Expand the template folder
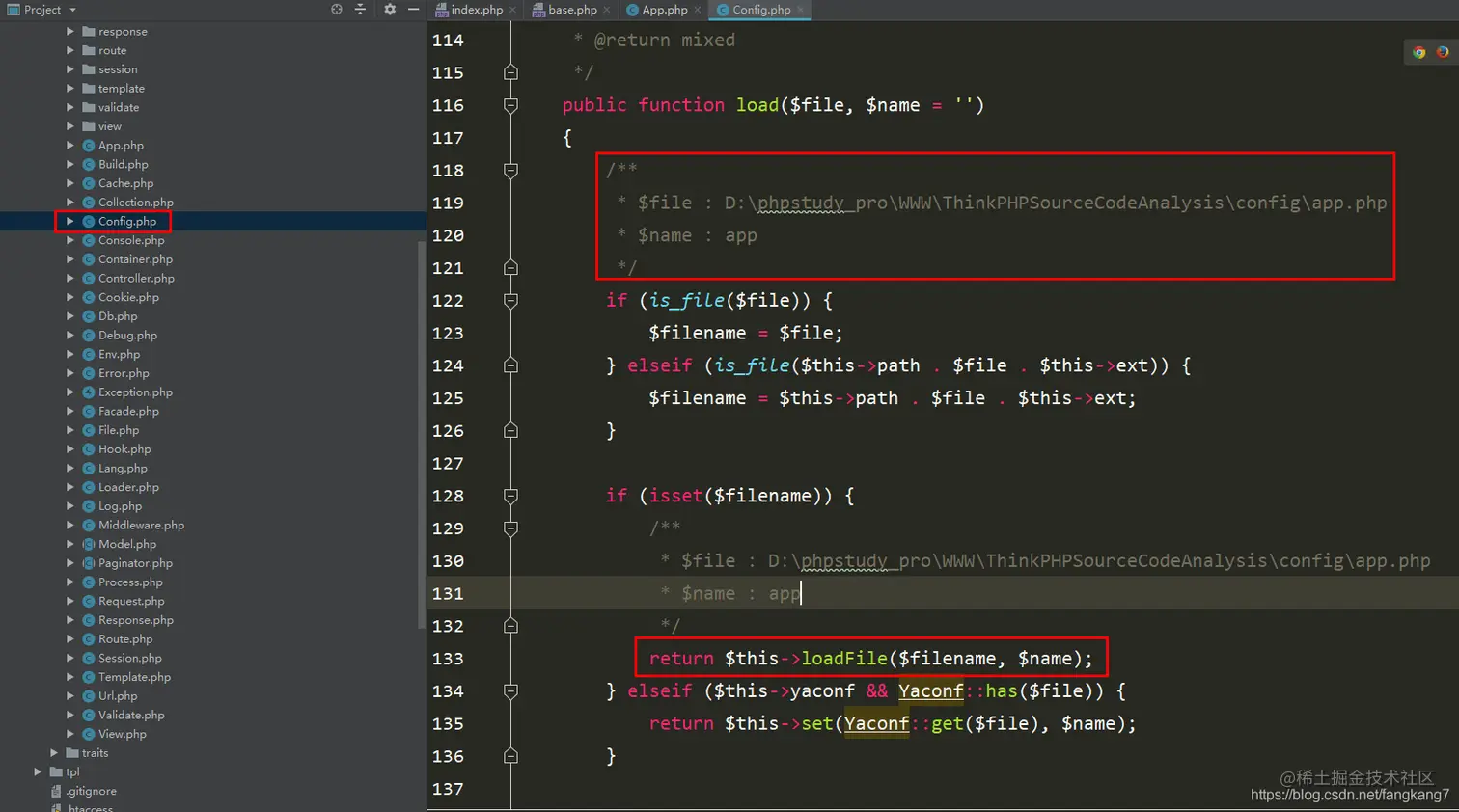The height and width of the screenshot is (812, 1459). click(69, 89)
